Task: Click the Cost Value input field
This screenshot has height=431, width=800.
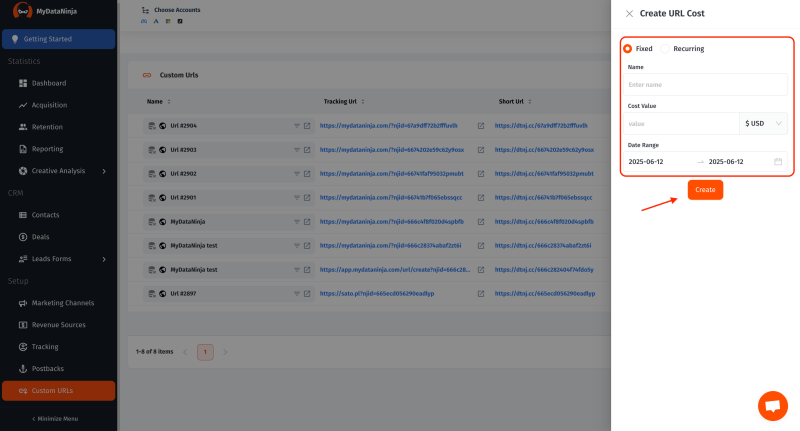Action: (681, 123)
